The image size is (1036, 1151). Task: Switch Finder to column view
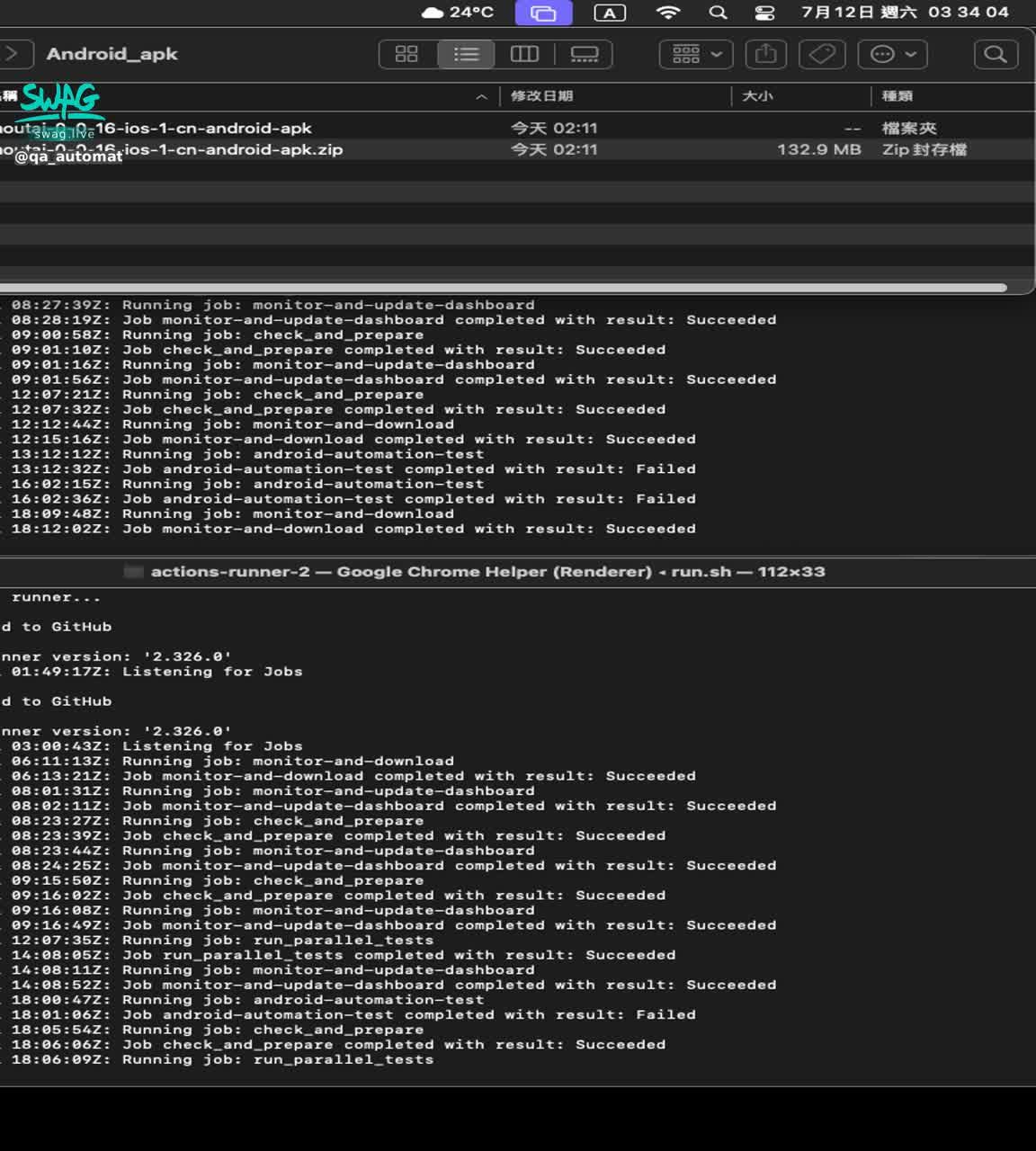(x=524, y=54)
